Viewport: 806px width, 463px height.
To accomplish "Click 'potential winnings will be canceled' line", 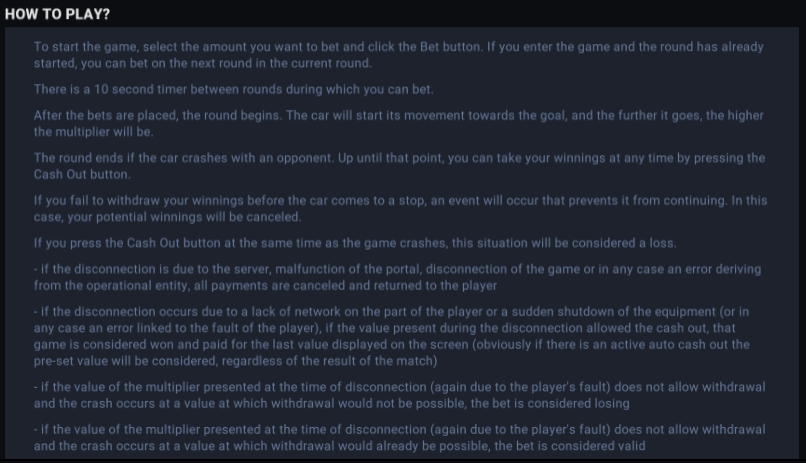I will click(168, 217).
